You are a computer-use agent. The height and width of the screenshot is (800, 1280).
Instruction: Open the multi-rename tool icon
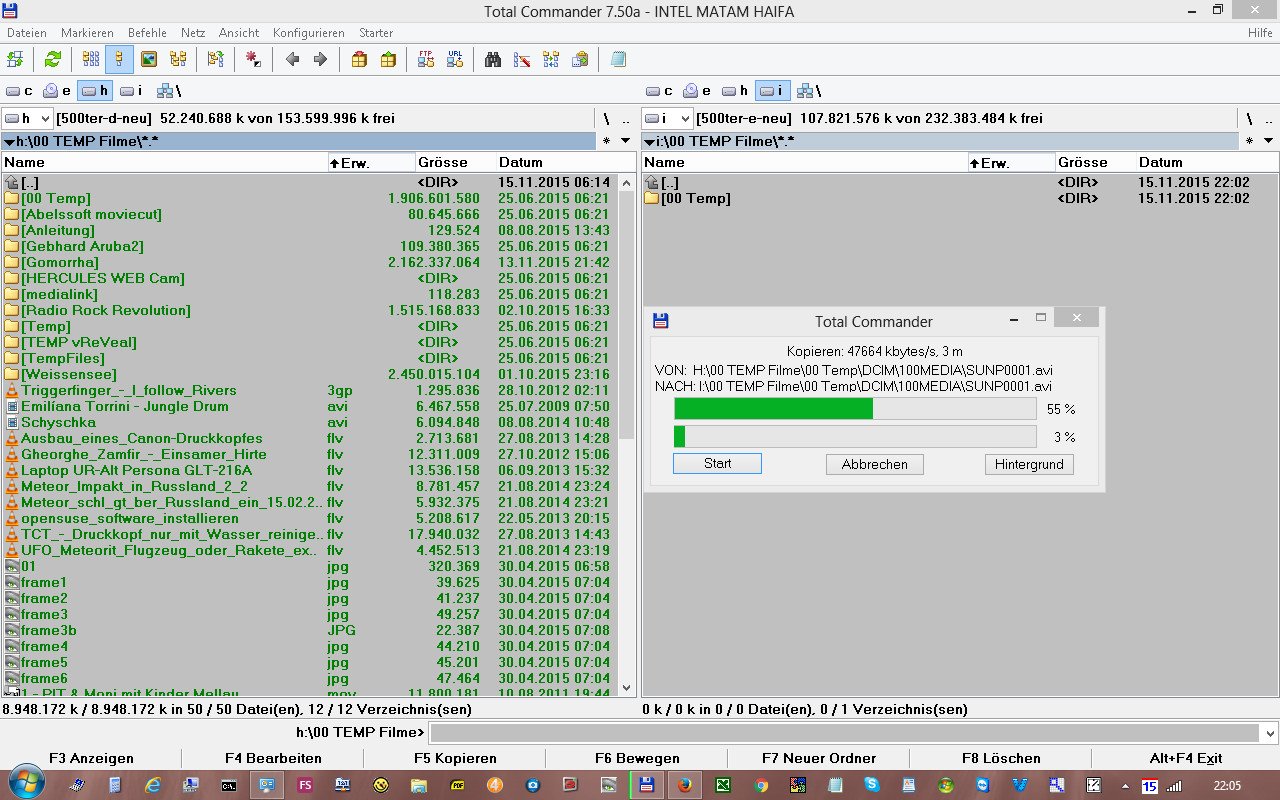click(521, 59)
